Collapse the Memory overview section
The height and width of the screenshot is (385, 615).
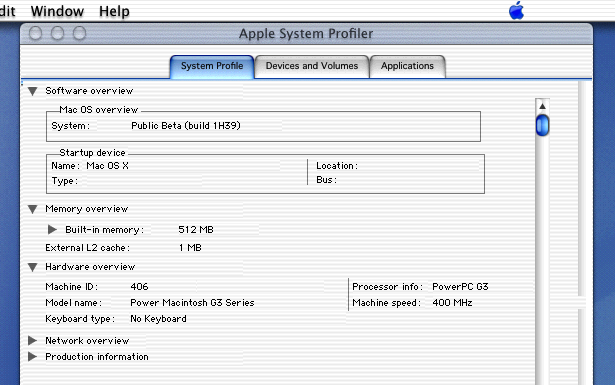pyautogui.click(x=33, y=209)
